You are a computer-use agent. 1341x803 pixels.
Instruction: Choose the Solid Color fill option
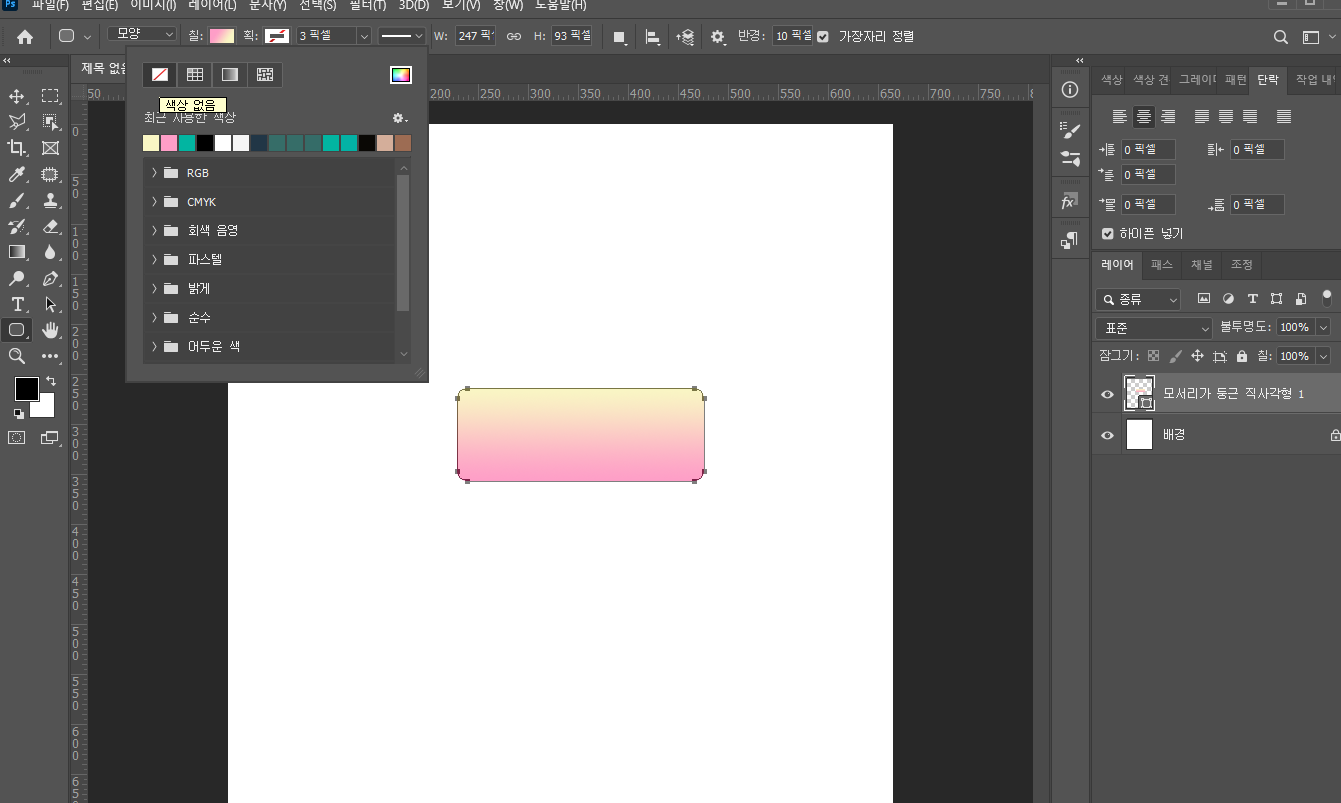point(195,75)
